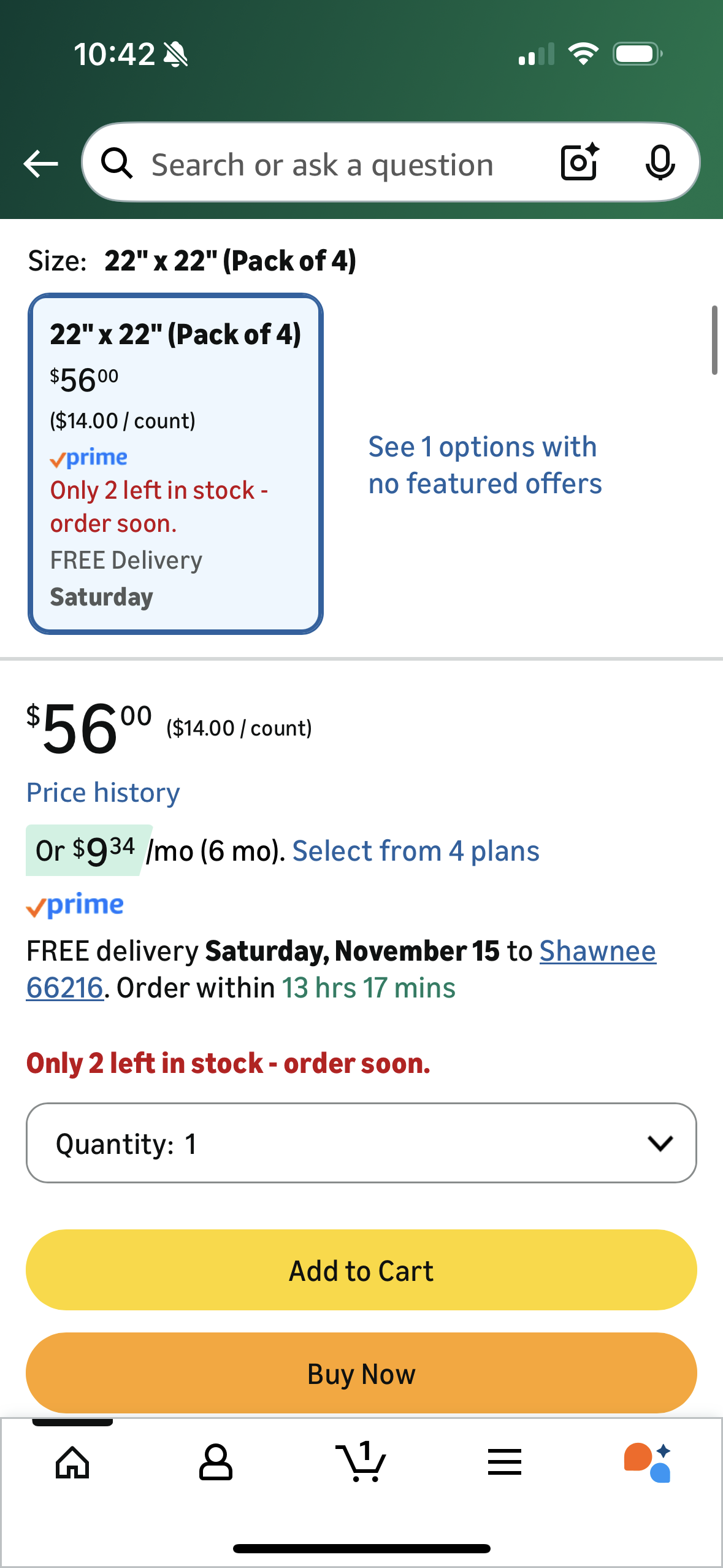
Task: Open the account profile tab
Action: point(215,1462)
